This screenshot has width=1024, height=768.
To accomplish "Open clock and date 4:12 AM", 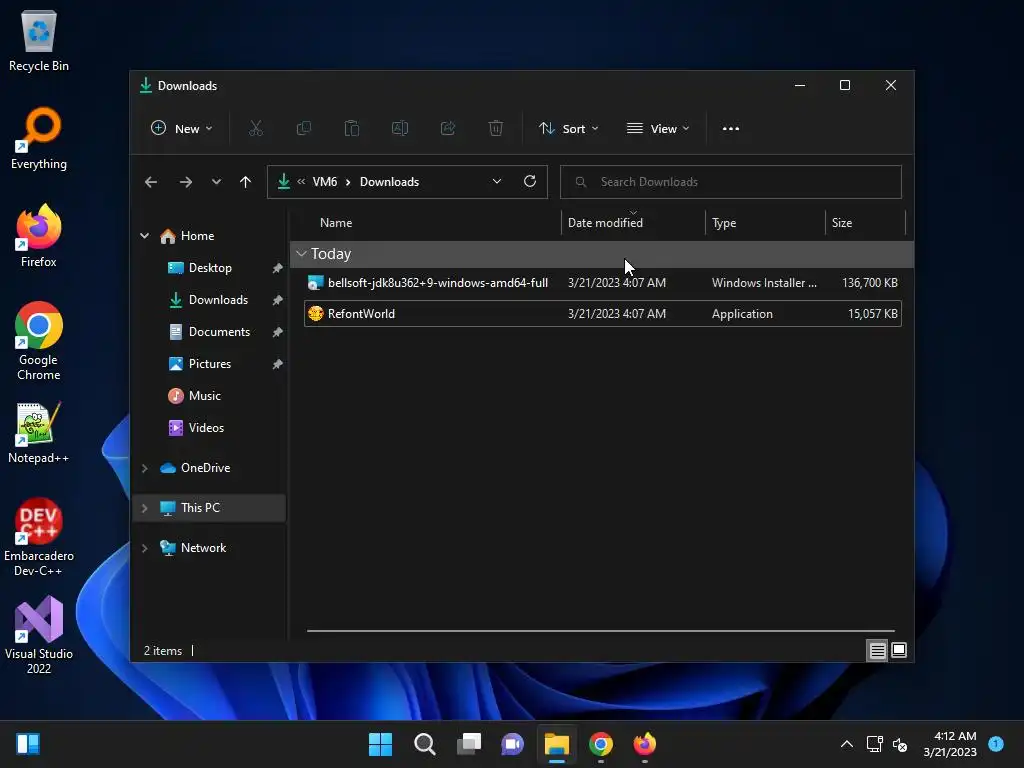I will [950, 744].
